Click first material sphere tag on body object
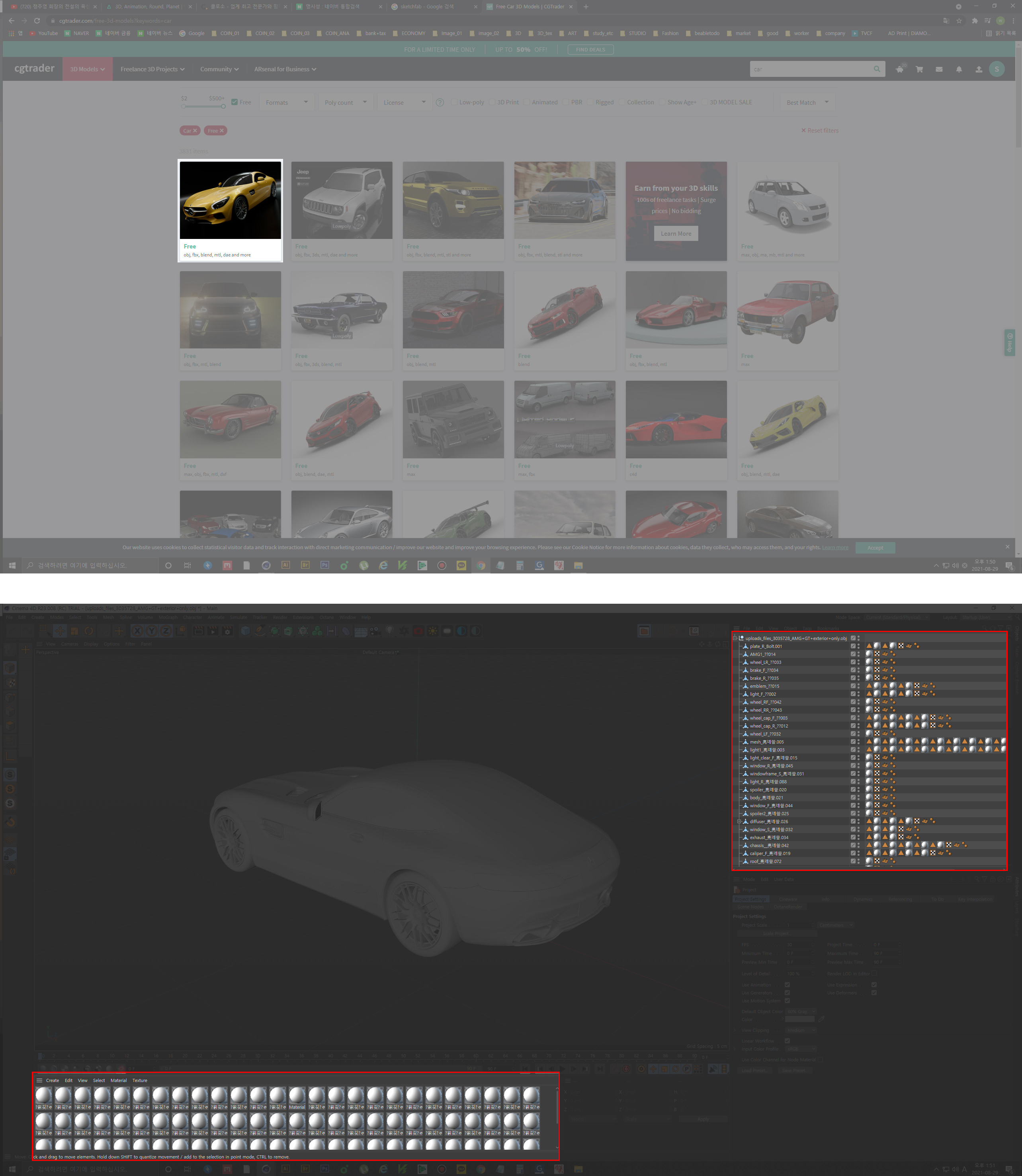Viewport: 1022px width, 1176px height. click(869, 798)
